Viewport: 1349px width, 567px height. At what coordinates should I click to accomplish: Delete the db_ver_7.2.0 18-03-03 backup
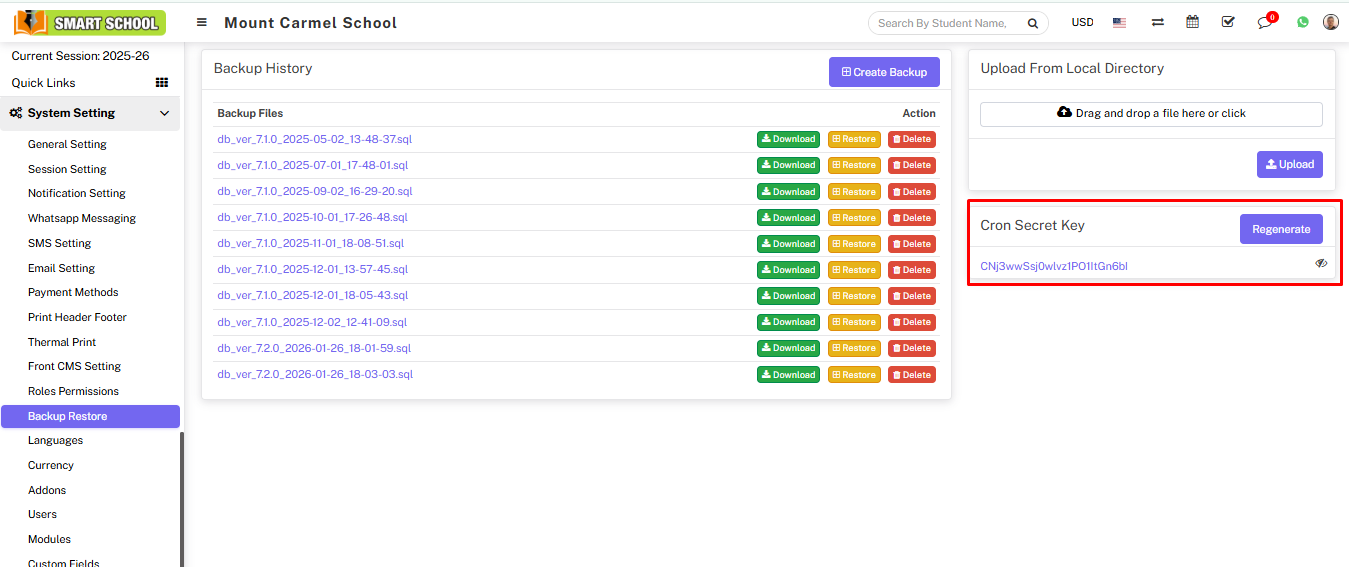pyautogui.click(x=911, y=375)
